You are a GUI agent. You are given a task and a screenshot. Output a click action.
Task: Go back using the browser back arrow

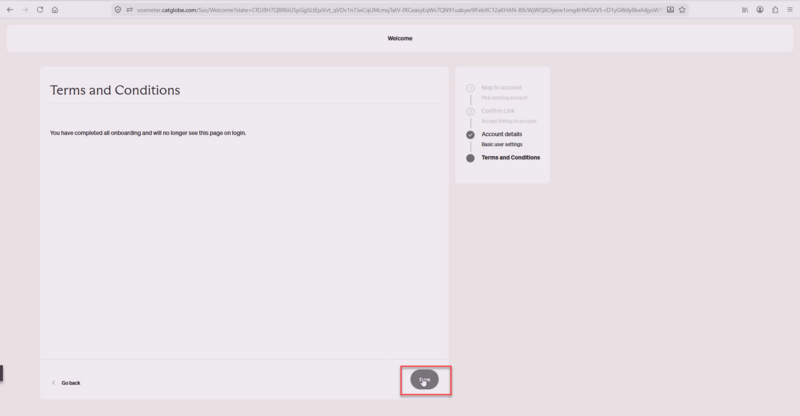tap(10, 10)
